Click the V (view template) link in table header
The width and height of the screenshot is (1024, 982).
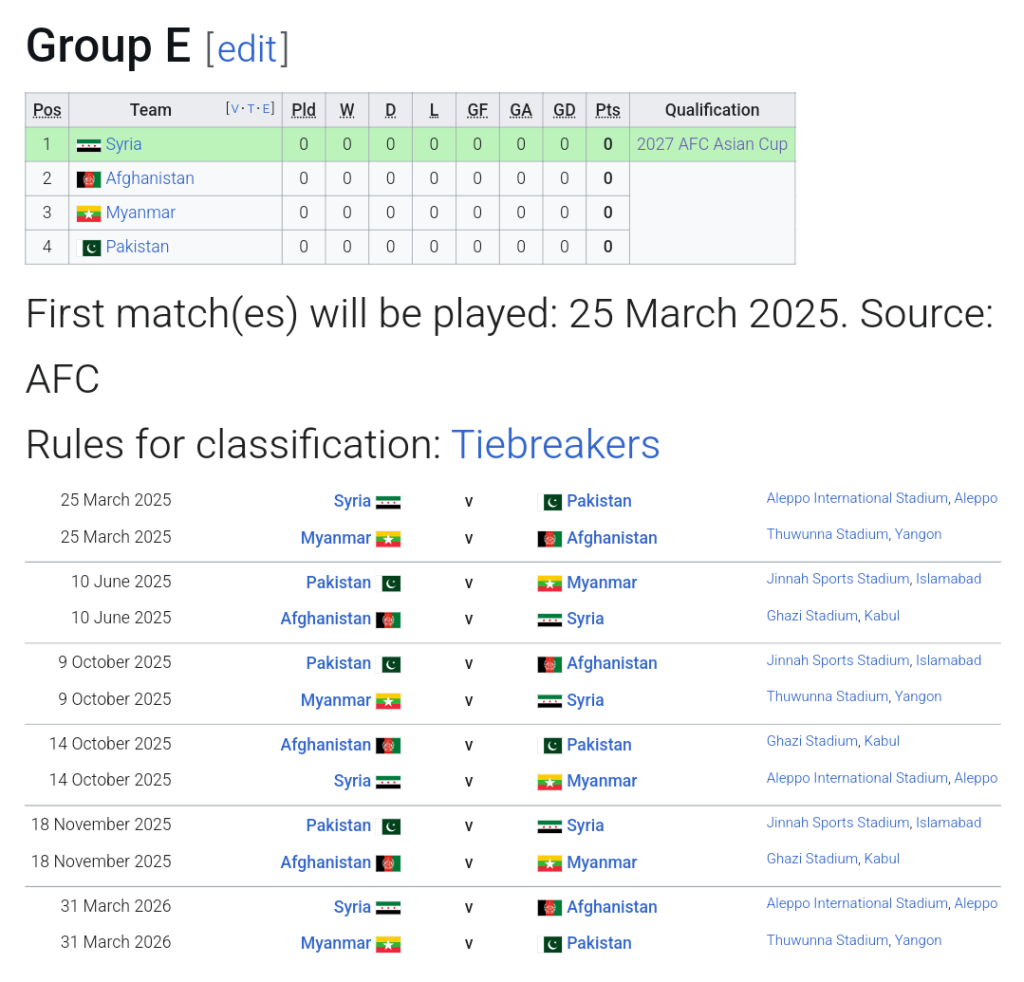[235, 109]
